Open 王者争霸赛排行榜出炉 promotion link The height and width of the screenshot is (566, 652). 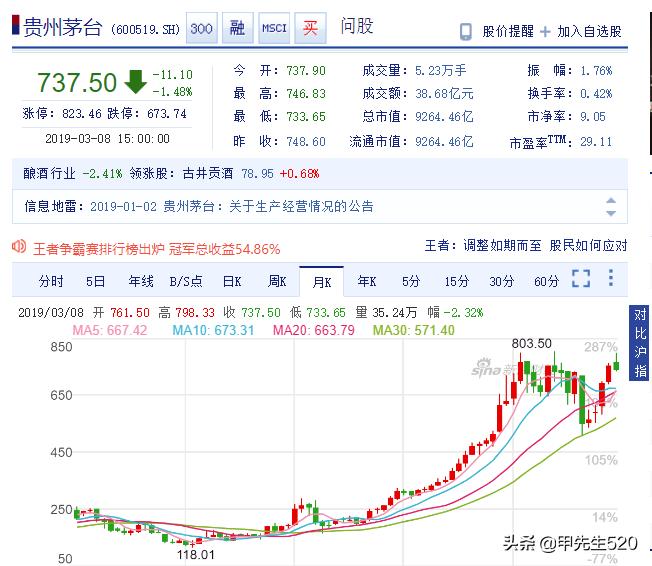coord(156,249)
